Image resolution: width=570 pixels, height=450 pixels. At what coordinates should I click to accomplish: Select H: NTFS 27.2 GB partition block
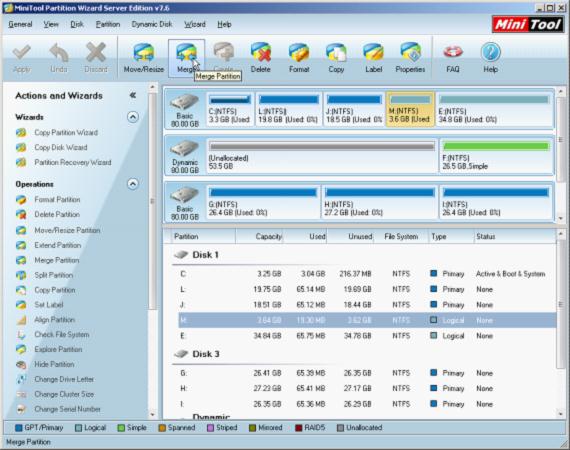380,202
